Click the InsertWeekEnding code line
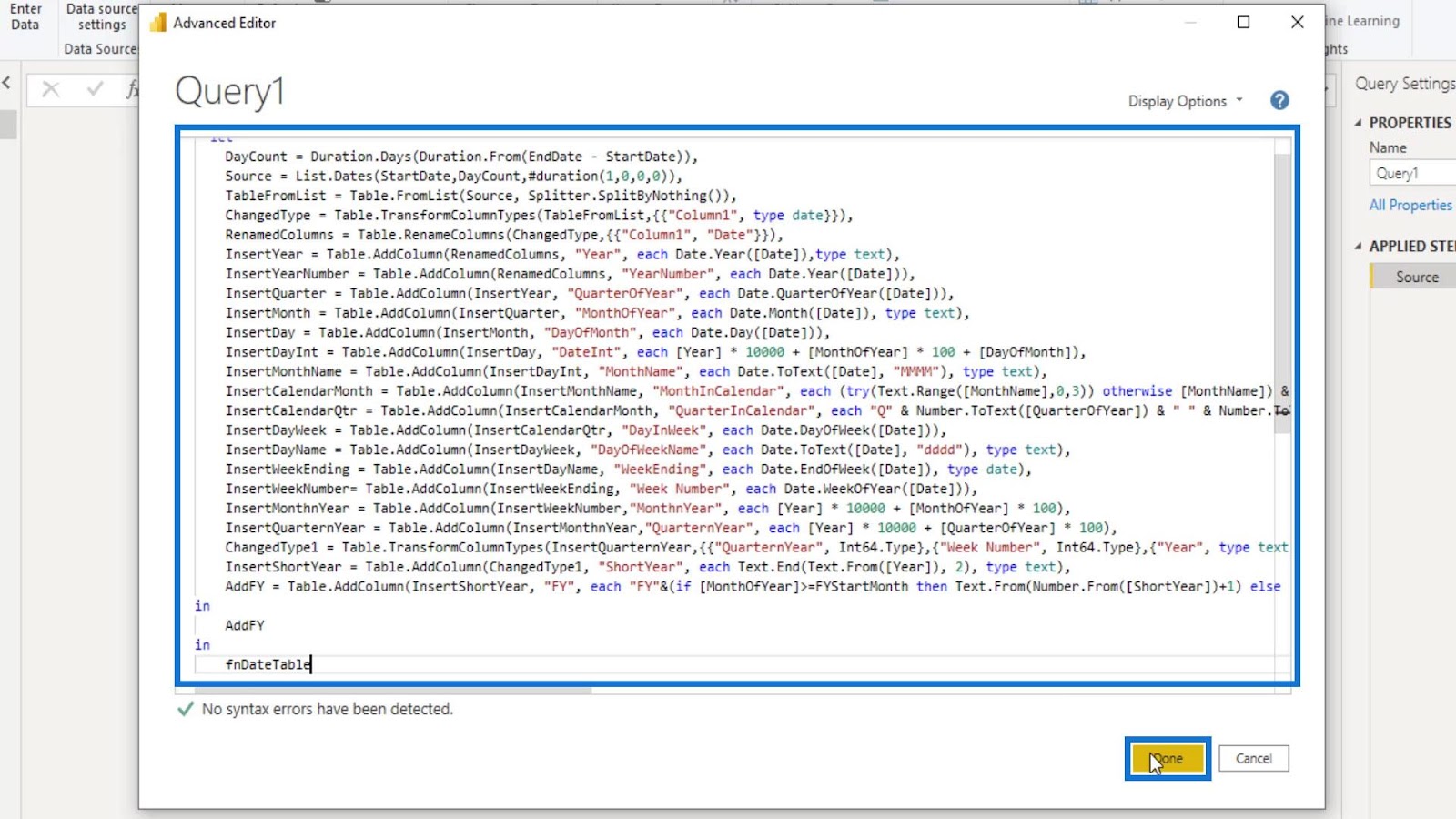 click(x=629, y=470)
